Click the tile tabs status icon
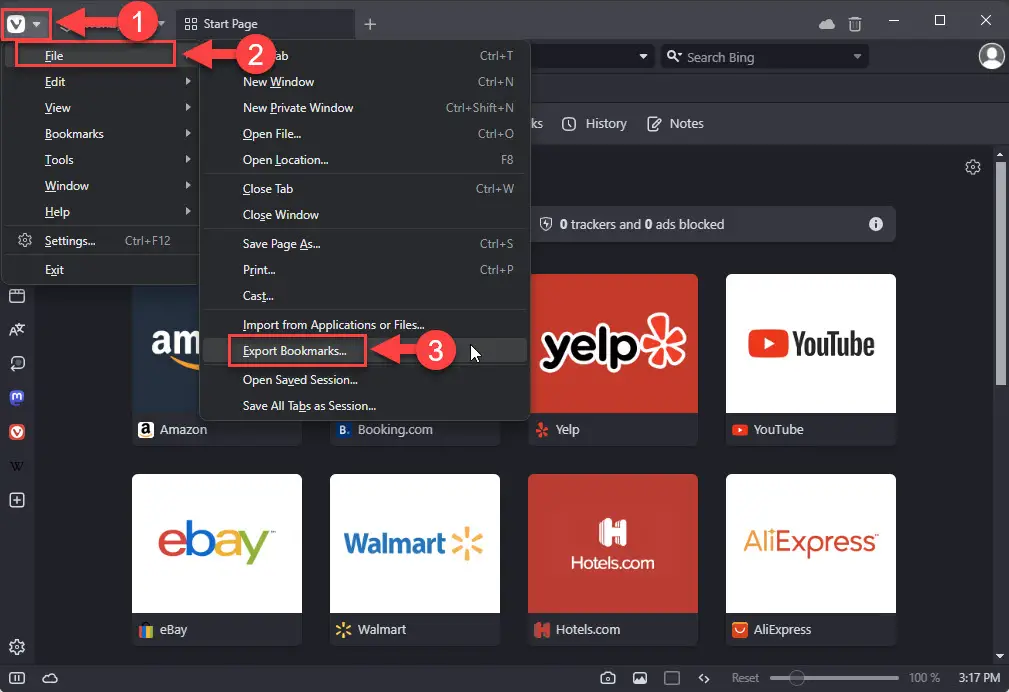 (672, 678)
